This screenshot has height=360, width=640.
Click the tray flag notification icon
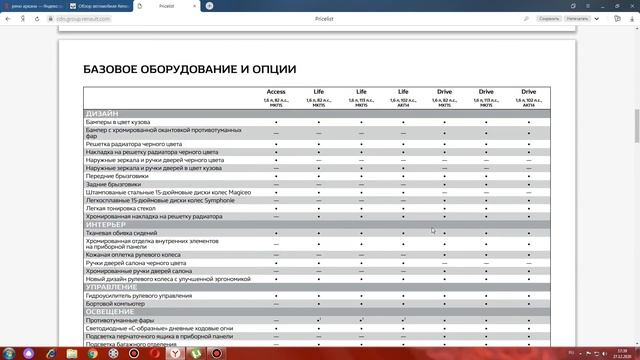click(x=588, y=353)
